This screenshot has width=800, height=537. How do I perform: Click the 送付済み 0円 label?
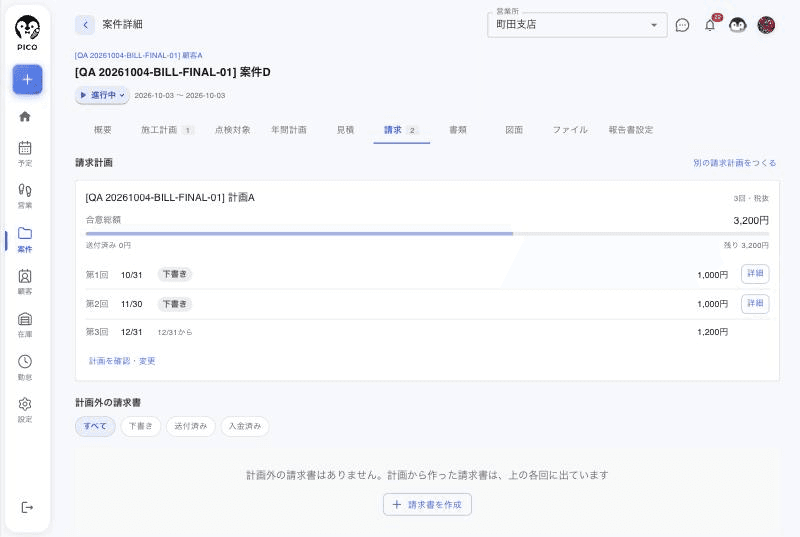pyautogui.click(x=108, y=245)
